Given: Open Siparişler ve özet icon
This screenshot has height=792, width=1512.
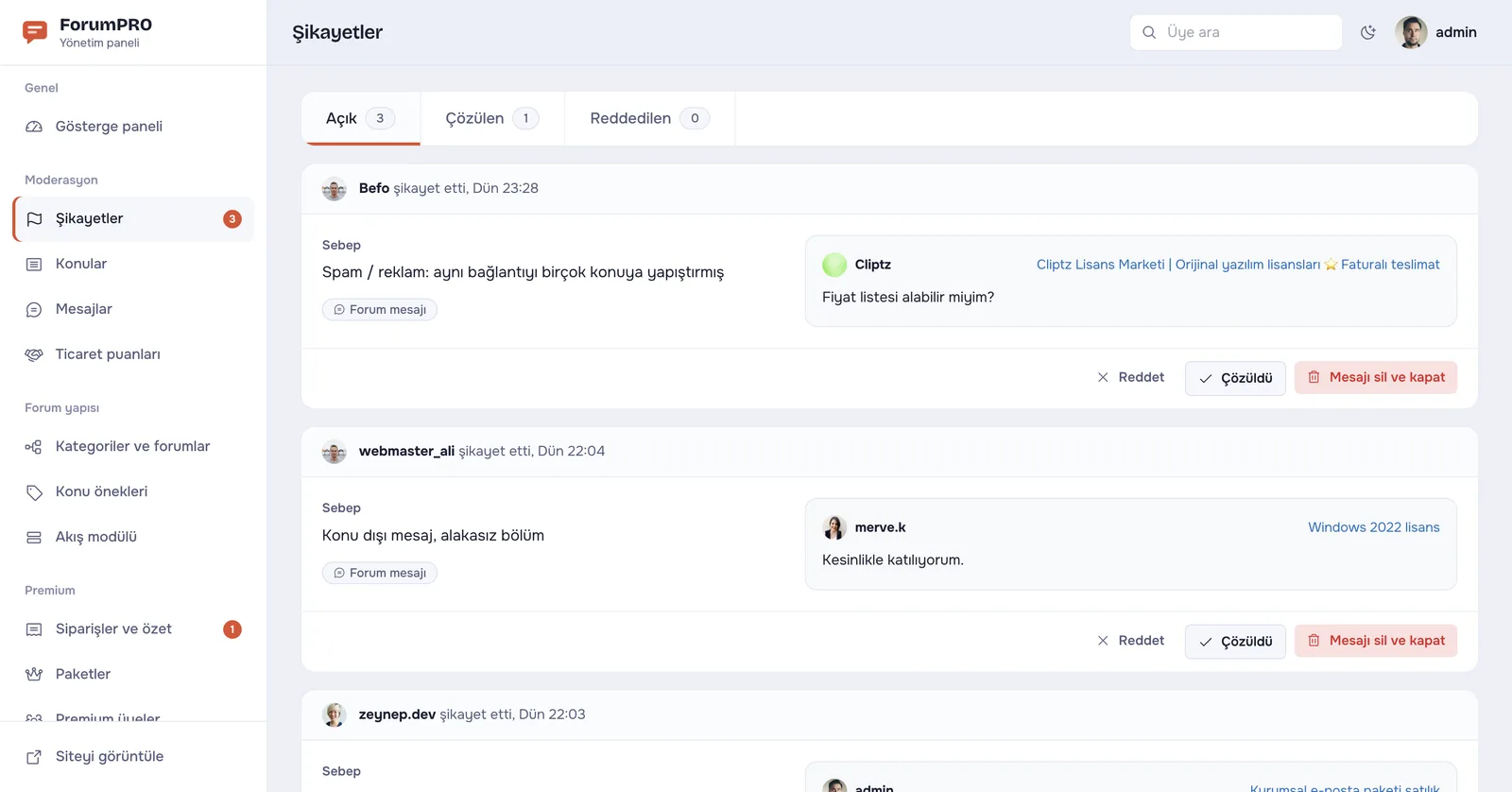Looking at the screenshot, I should click(34, 629).
